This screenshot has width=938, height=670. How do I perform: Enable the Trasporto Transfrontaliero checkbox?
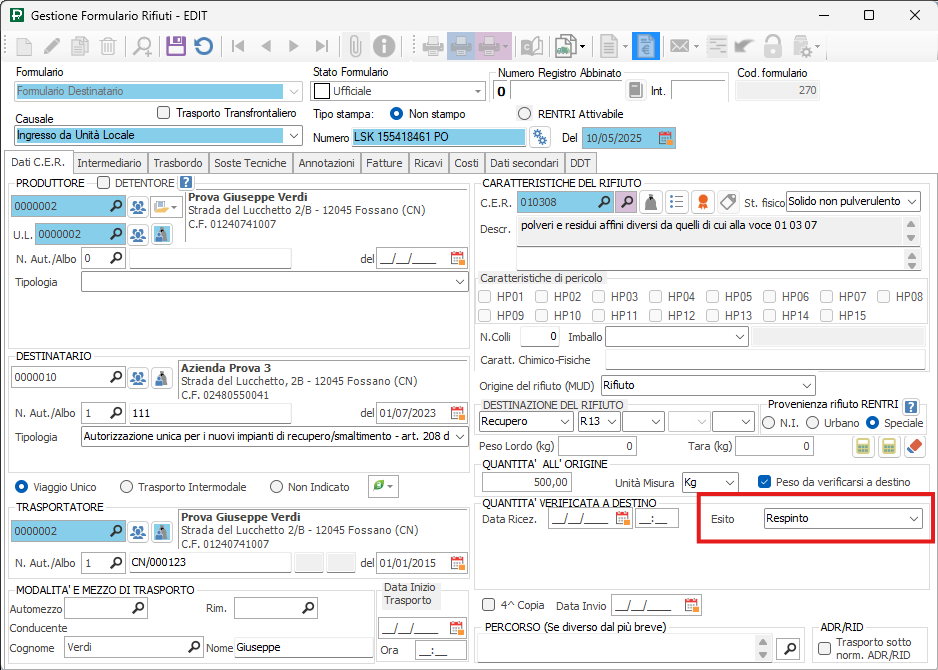[165, 113]
